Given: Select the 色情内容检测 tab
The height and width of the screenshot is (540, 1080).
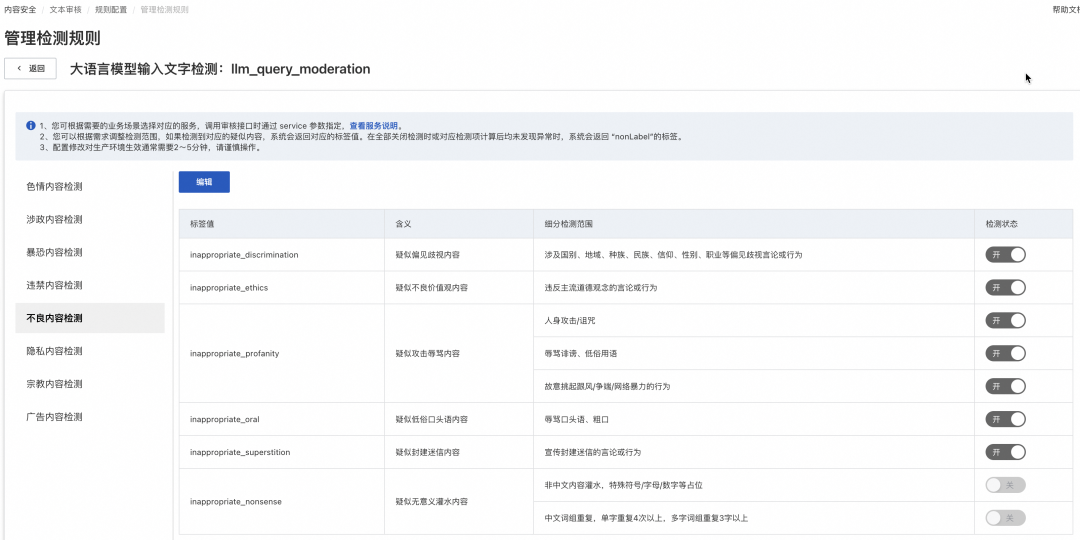Looking at the screenshot, I should click(x=90, y=187).
